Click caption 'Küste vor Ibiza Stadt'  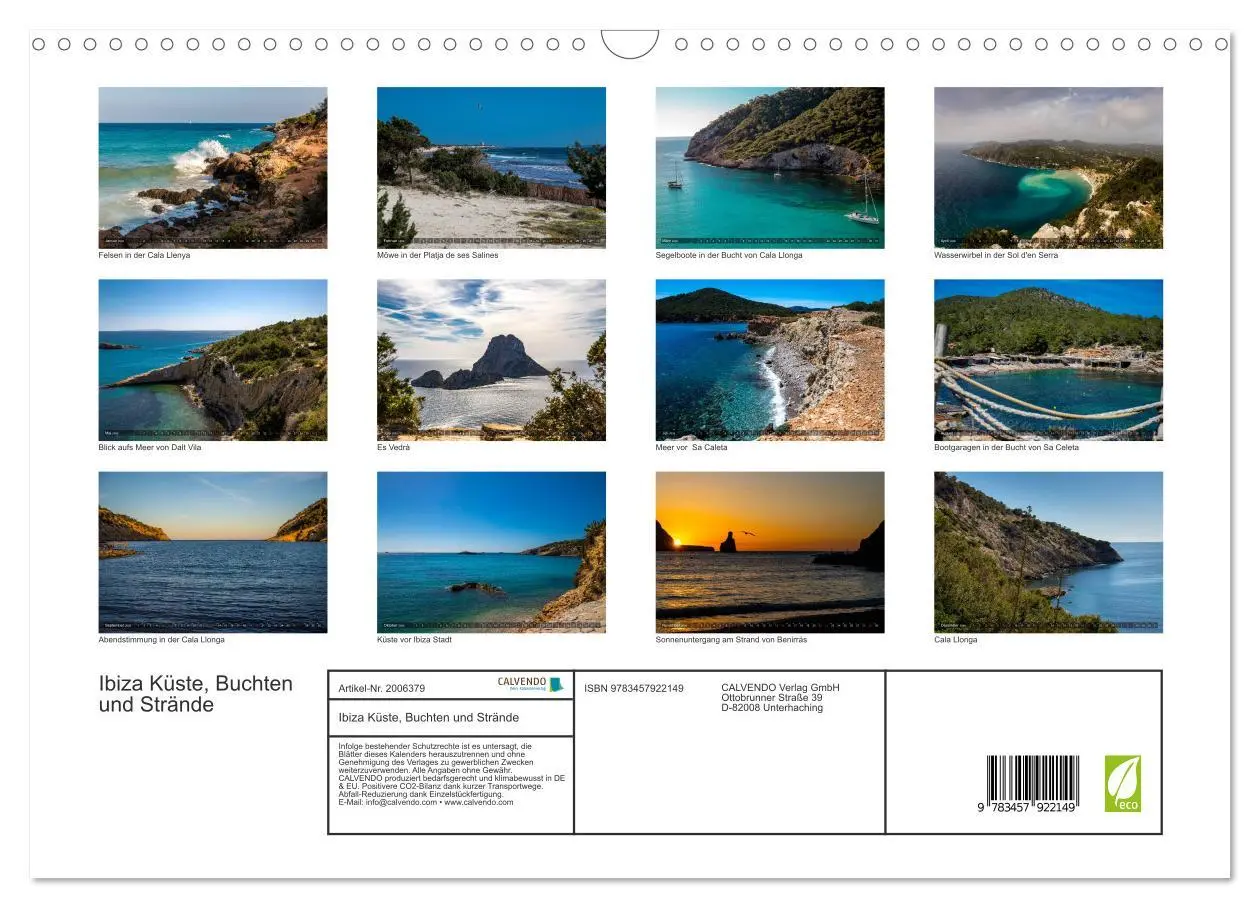[414, 639]
